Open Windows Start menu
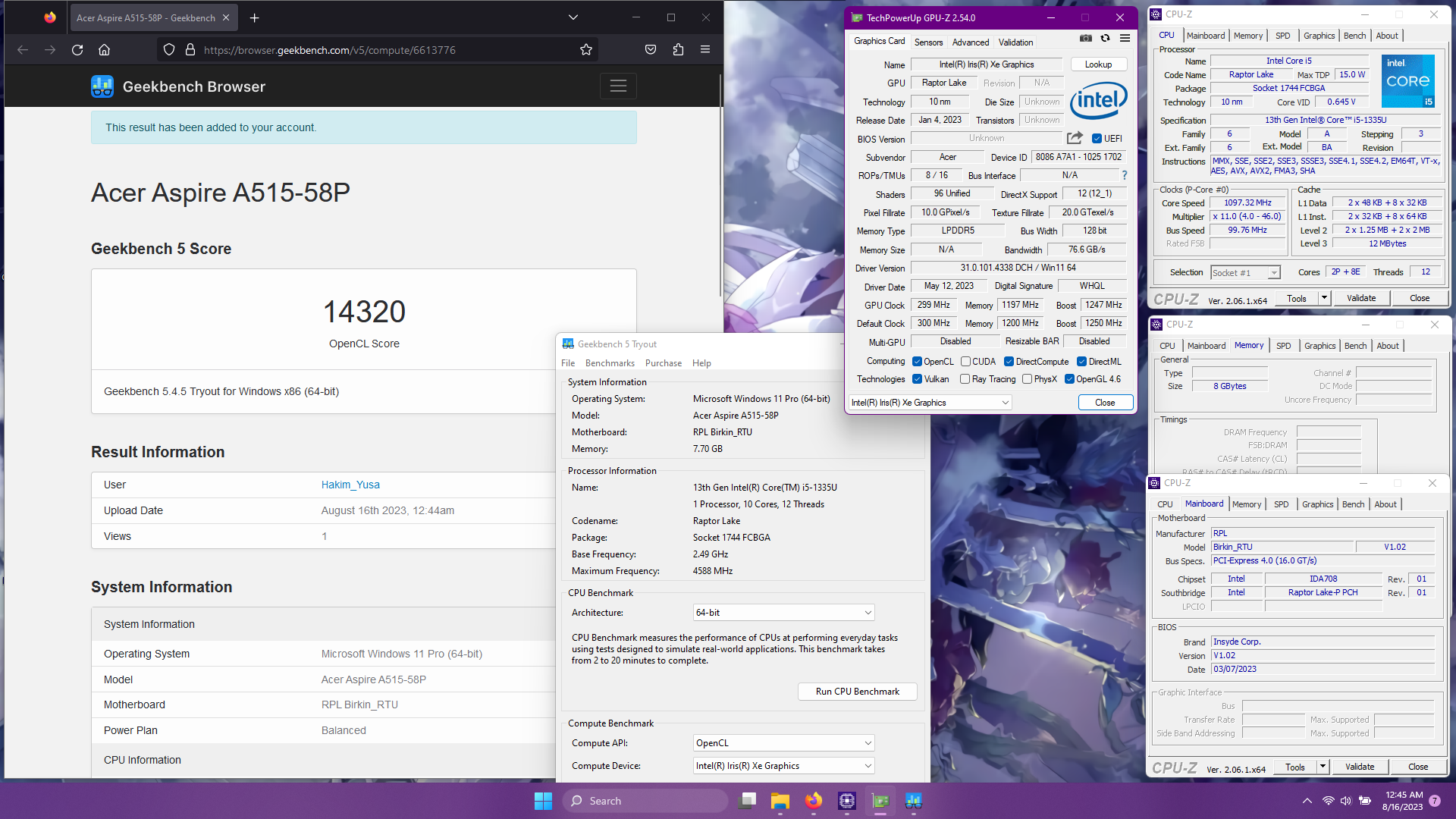Viewport: 1456px width, 819px height. (x=543, y=801)
